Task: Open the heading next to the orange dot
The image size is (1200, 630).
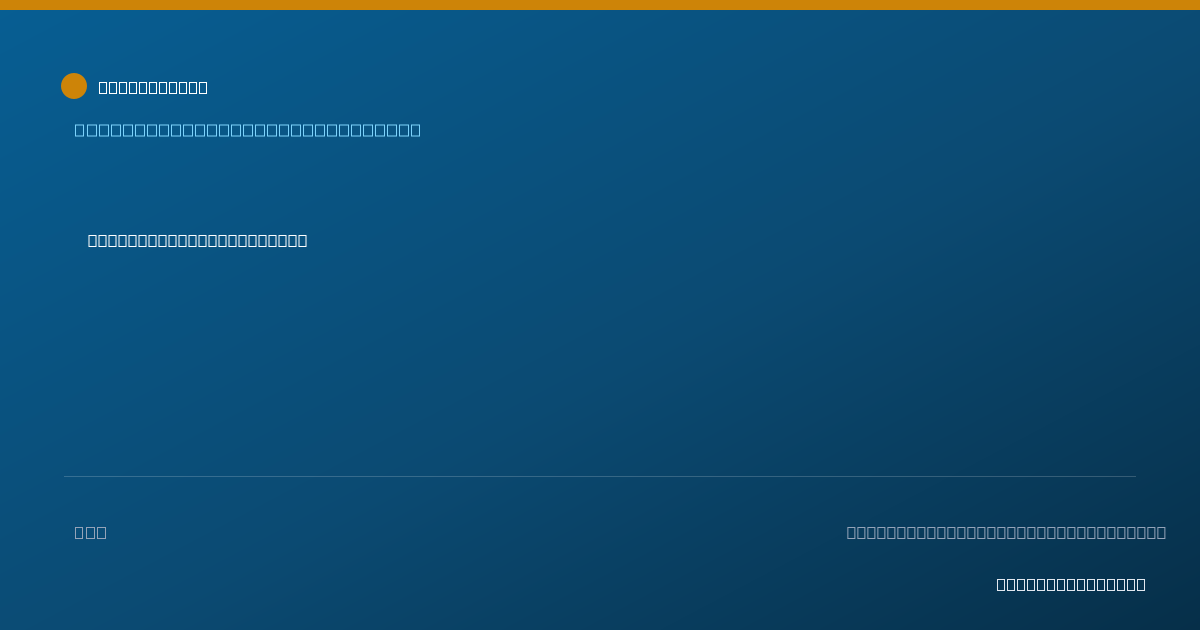Action: click(x=153, y=87)
